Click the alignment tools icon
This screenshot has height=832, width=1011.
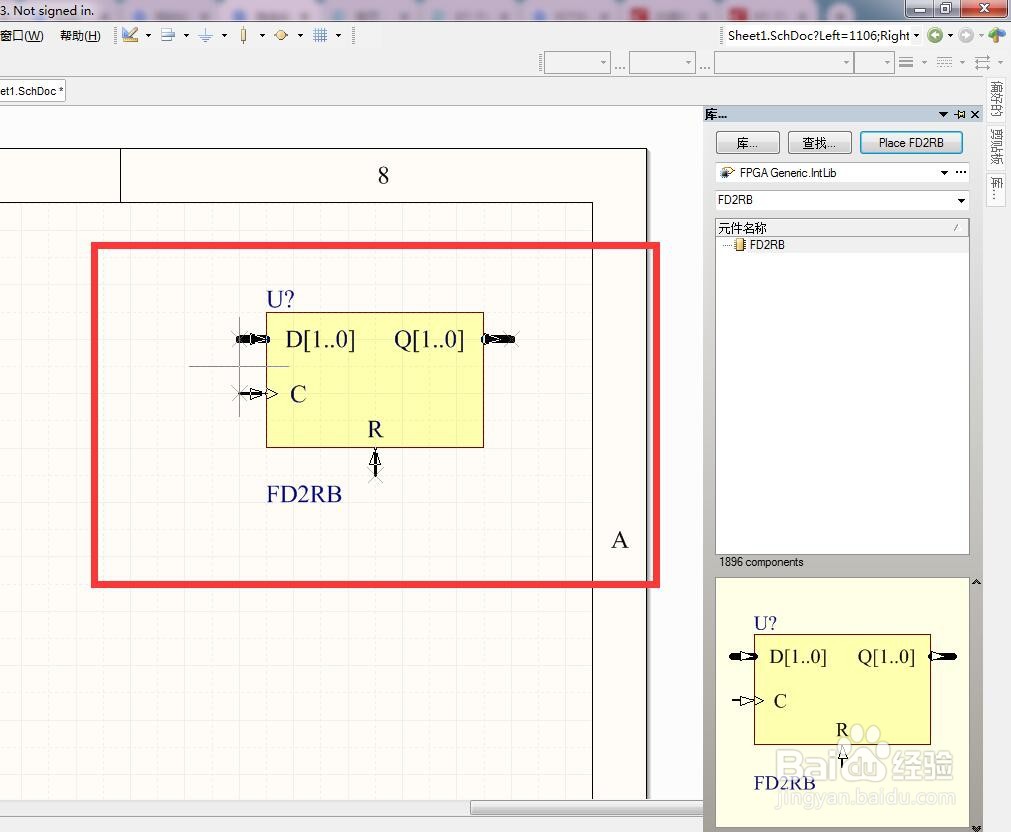coord(168,35)
